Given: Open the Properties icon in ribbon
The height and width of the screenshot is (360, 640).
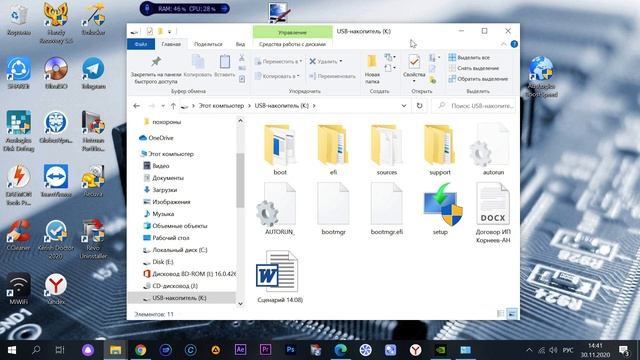Looking at the screenshot, I should pyautogui.click(x=414, y=62).
